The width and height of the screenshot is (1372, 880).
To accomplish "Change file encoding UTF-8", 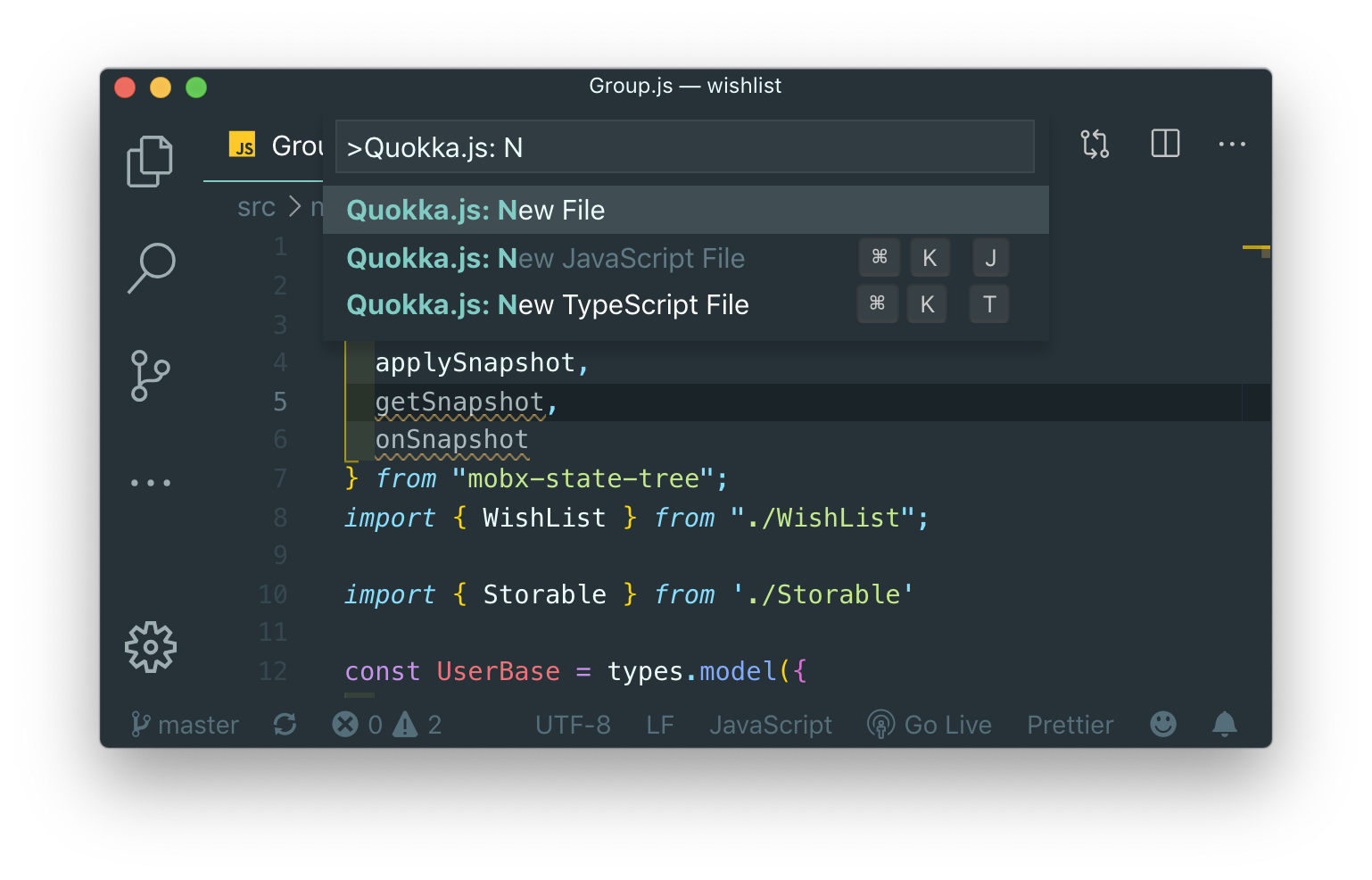I will coord(573,725).
